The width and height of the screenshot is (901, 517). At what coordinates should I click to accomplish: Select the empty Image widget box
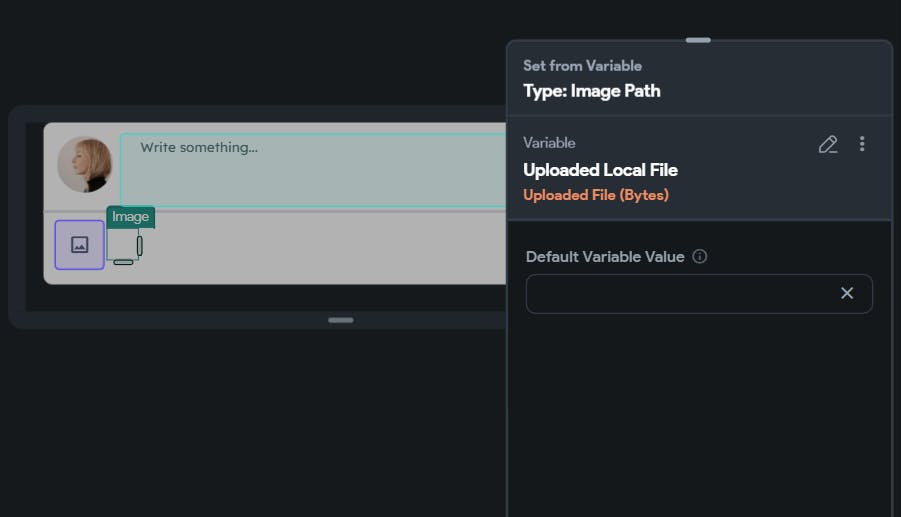121,243
